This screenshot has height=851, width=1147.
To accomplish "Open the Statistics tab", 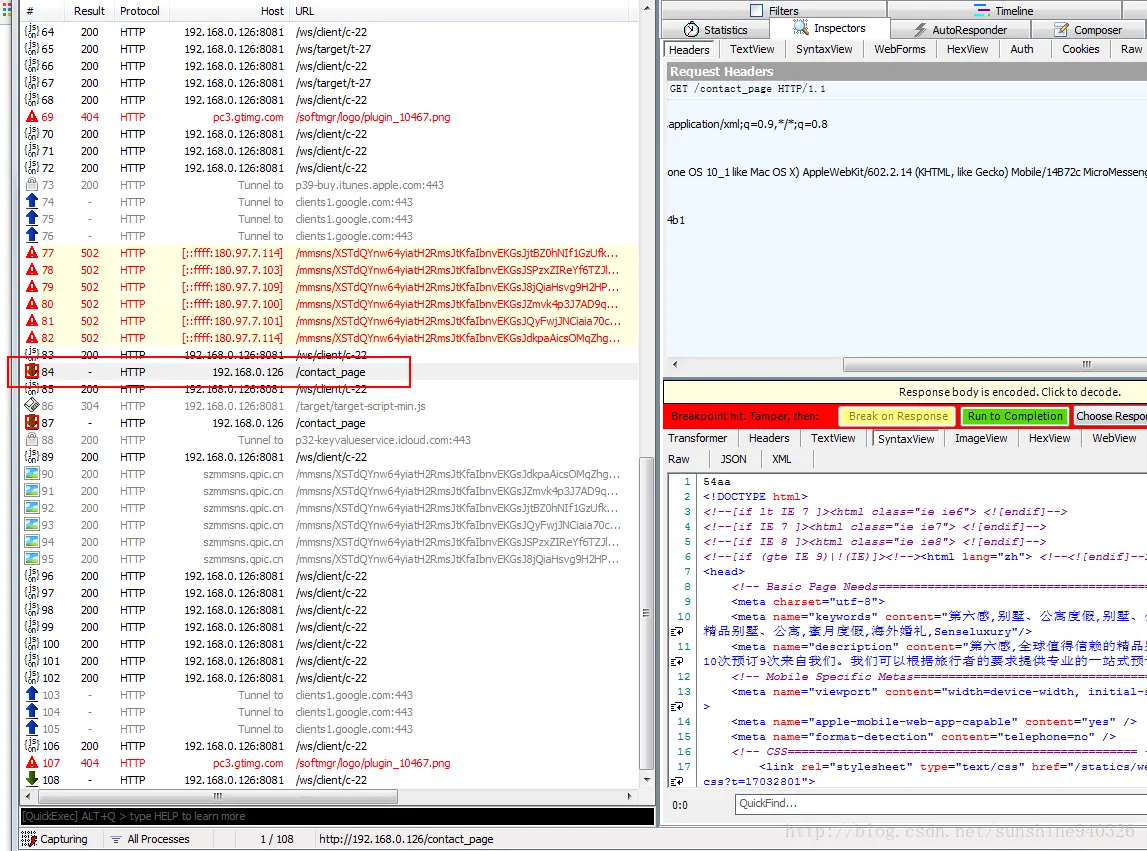I will pos(715,30).
